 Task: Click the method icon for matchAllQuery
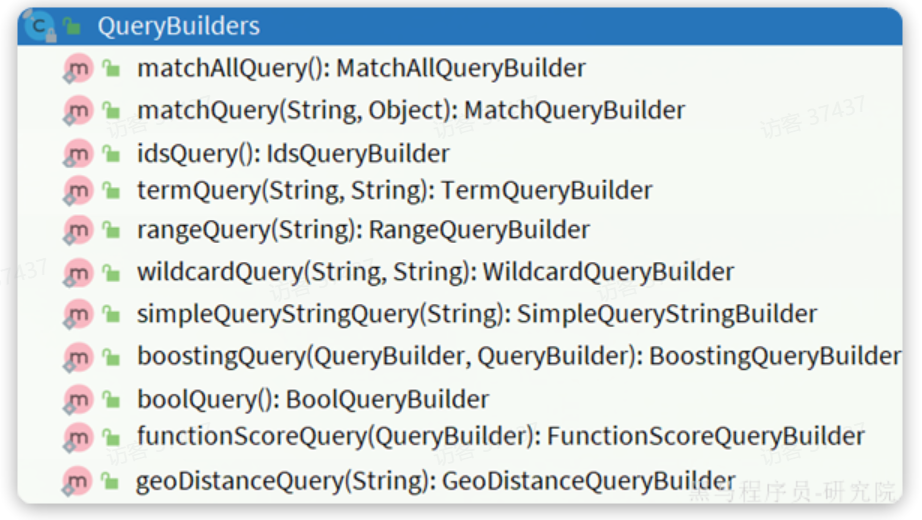[78, 69]
